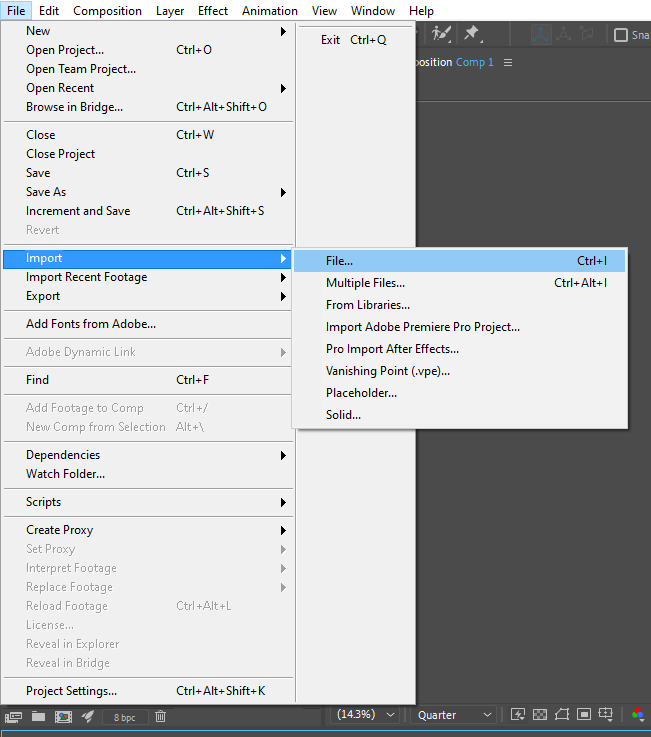Open the Quarter resolution dropdown
This screenshot has height=737, width=651.
[454, 715]
